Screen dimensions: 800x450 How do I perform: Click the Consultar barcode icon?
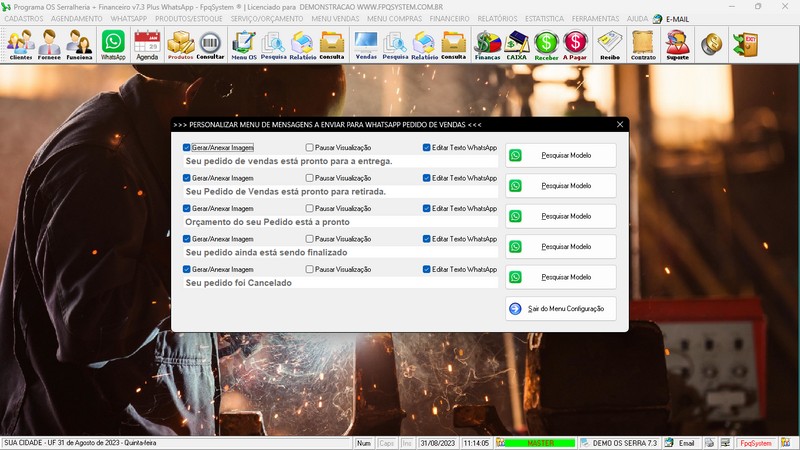click(x=210, y=45)
